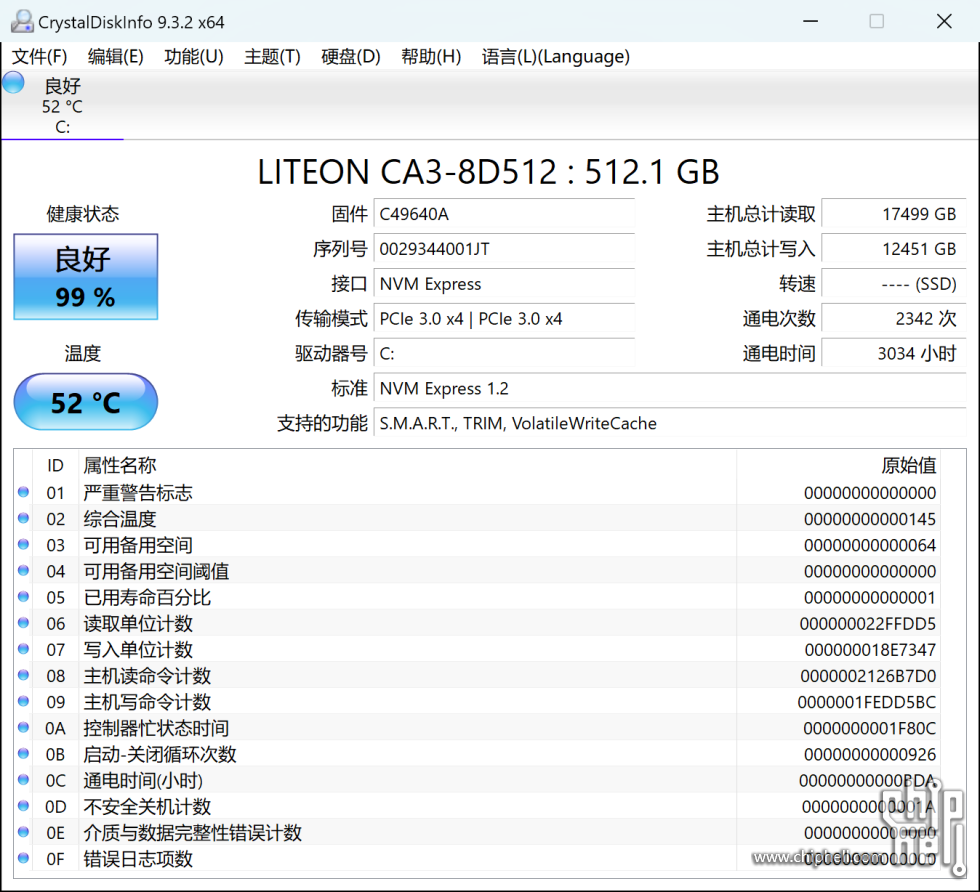Screen dimensions: 980x892
Task: Select row text 写入单位计数
Action: (138, 649)
